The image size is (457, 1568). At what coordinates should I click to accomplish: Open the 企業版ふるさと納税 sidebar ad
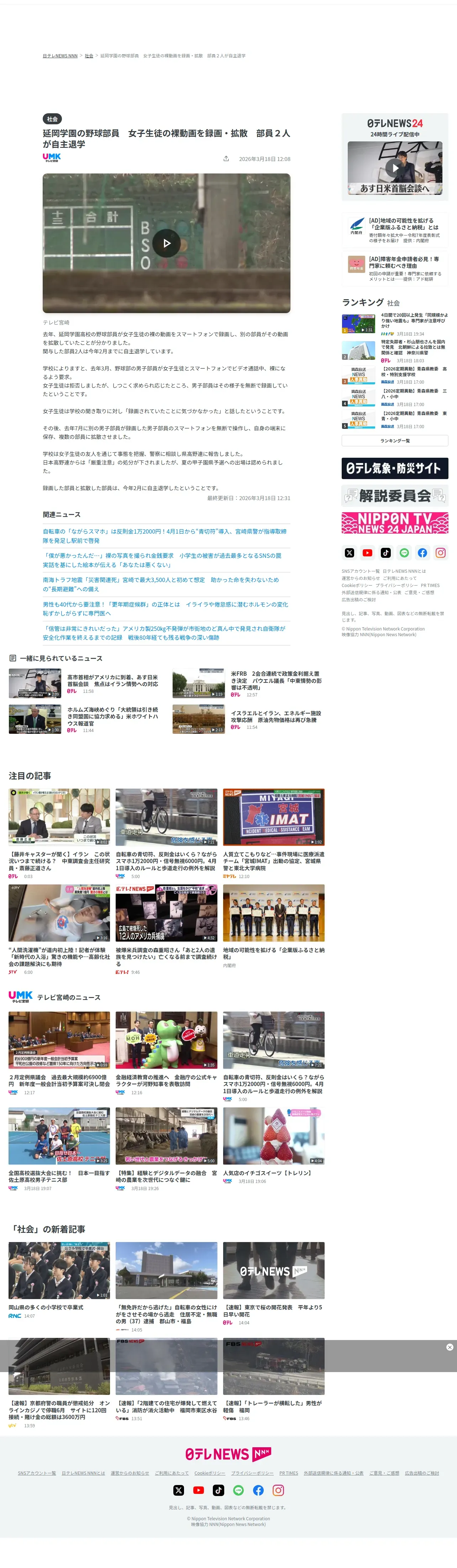(395, 230)
